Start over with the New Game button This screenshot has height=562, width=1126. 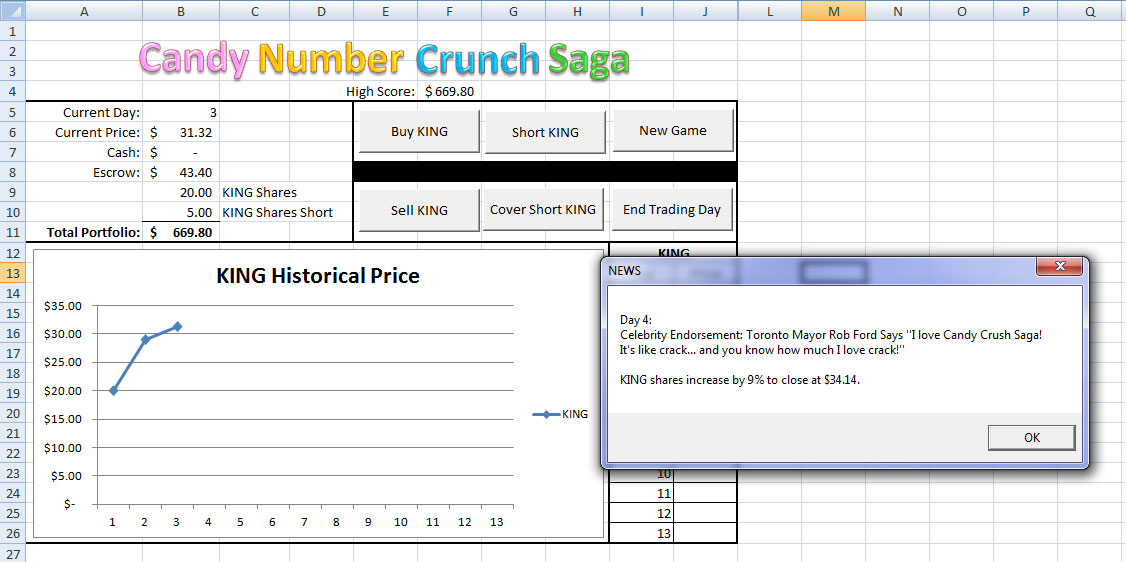(x=672, y=131)
